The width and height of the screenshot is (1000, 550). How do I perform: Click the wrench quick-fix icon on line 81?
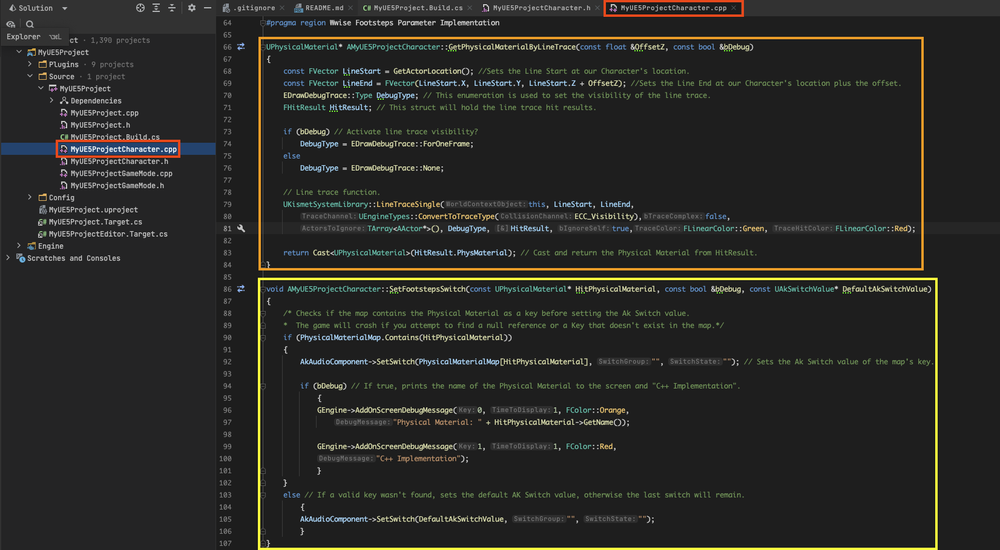[241, 228]
